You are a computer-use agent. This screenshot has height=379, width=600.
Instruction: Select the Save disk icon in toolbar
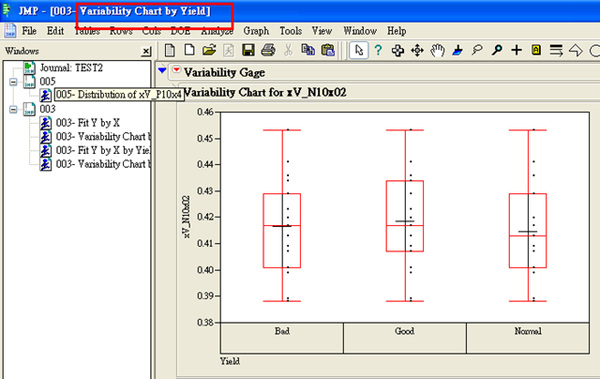(248, 50)
